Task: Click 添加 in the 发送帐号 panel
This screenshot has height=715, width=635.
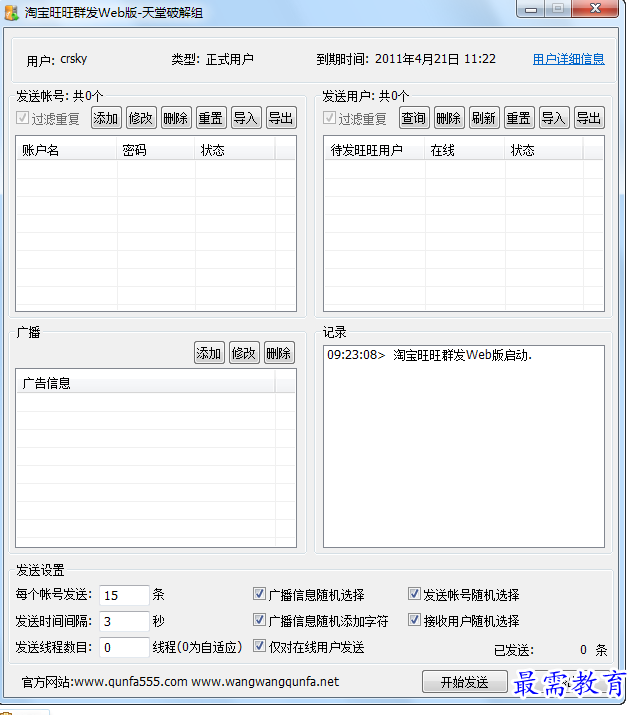Action: 106,118
